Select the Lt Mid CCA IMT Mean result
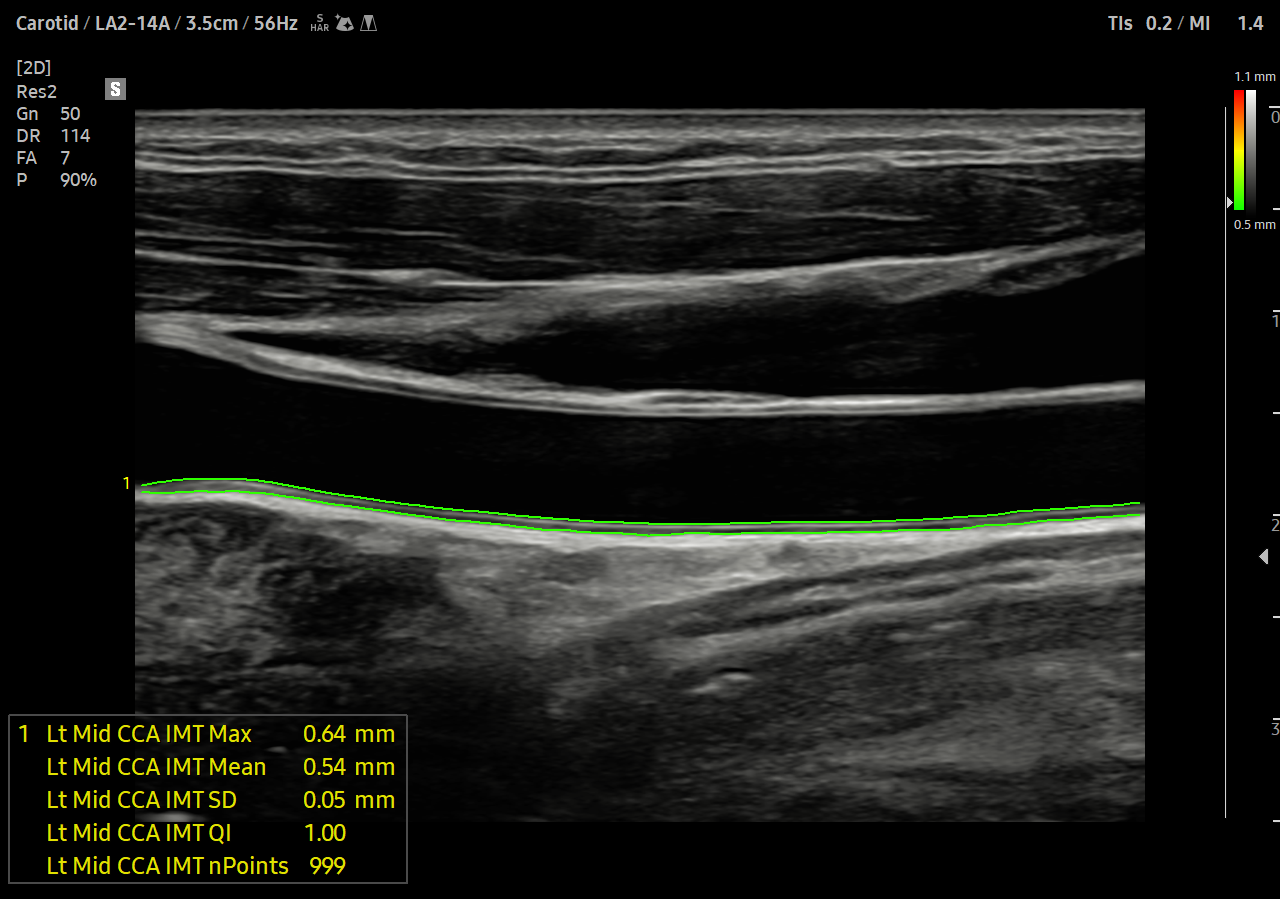Viewport: 1280px width, 899px height. pos(220,767)
